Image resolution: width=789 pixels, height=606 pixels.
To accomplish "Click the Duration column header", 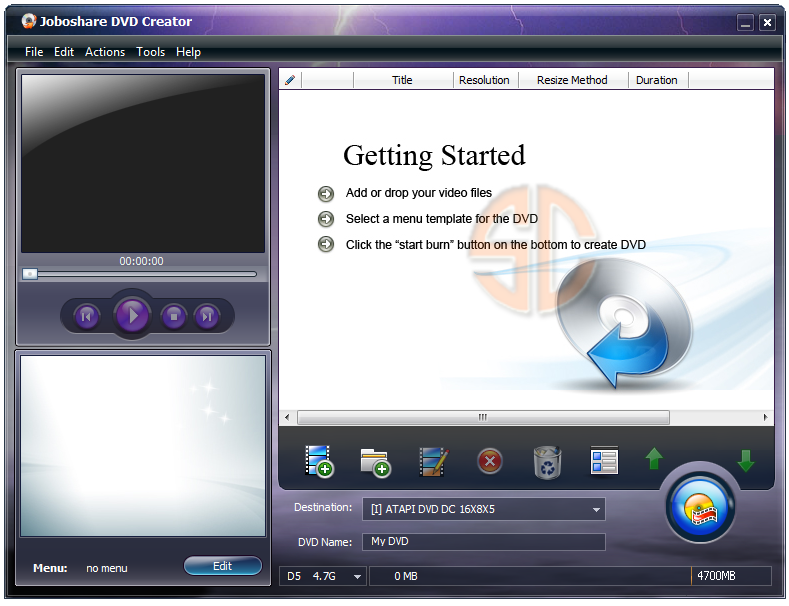I will pos(657,80).
